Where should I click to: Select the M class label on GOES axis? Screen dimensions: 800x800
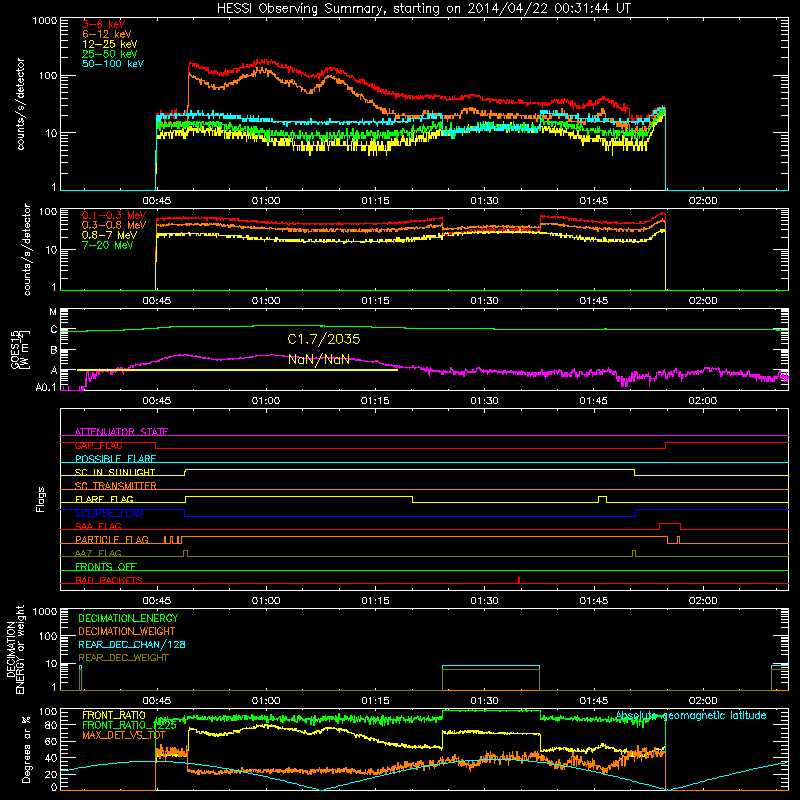[x=53, y=312]
